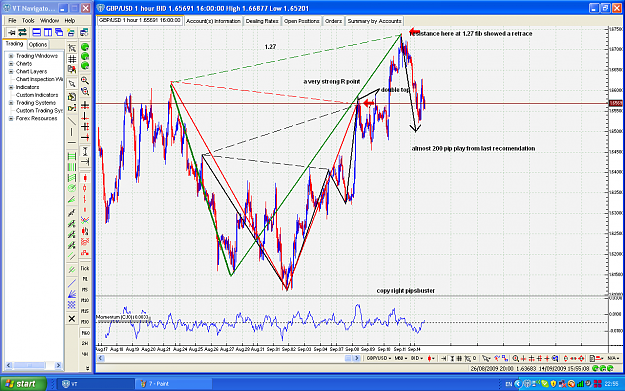The height and width of the screenshot is (391, 625).
Task: Select the M30 timeframe button
Action: (85, 322)
